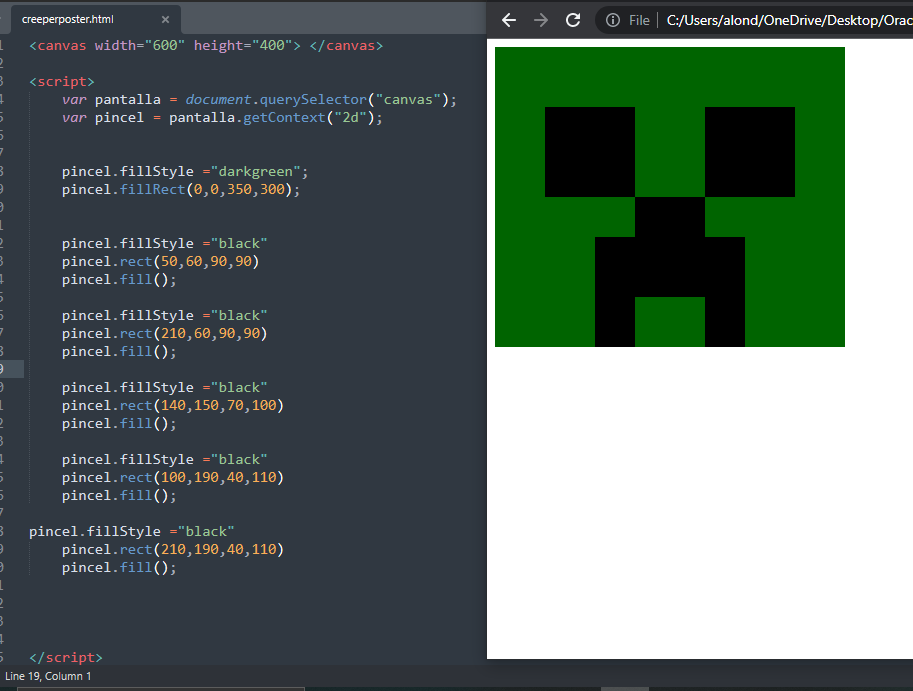Click the rect(210,60,90,90) line

pyautogui.click(x=164, y=334)
